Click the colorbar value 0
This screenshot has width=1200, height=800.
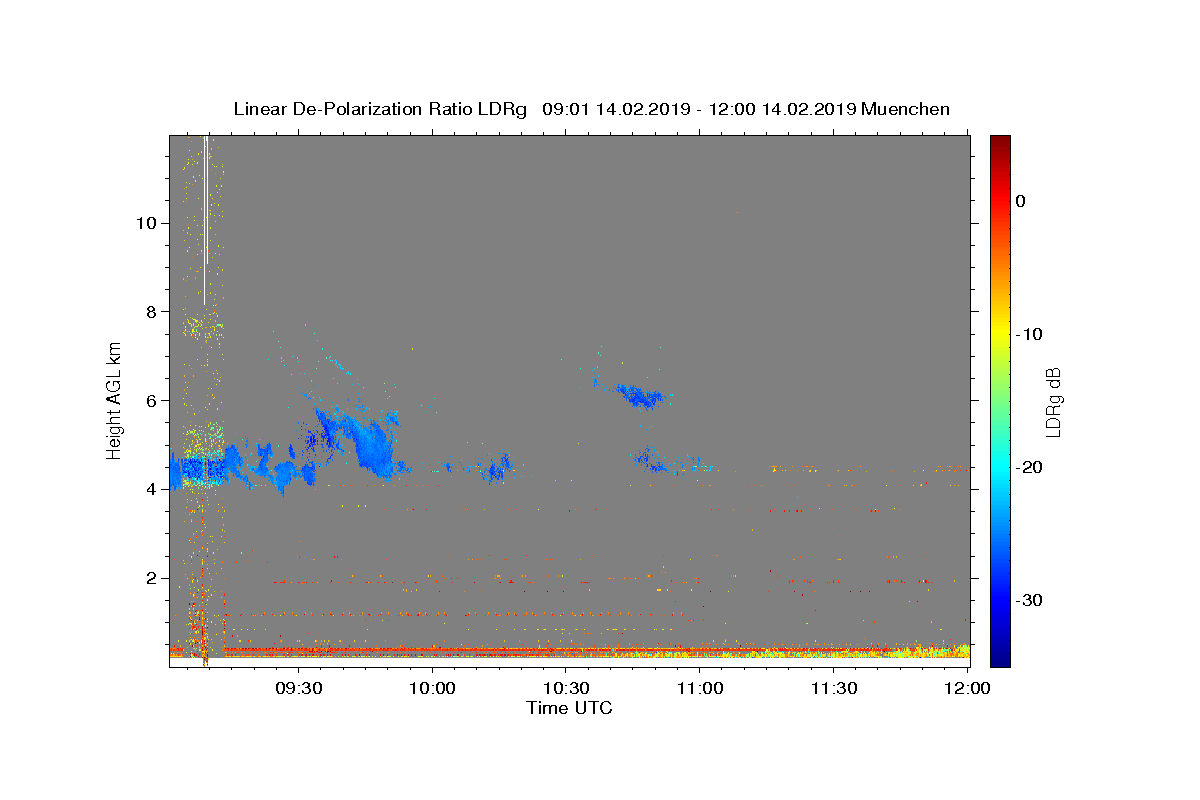(x=1021, y=201)
